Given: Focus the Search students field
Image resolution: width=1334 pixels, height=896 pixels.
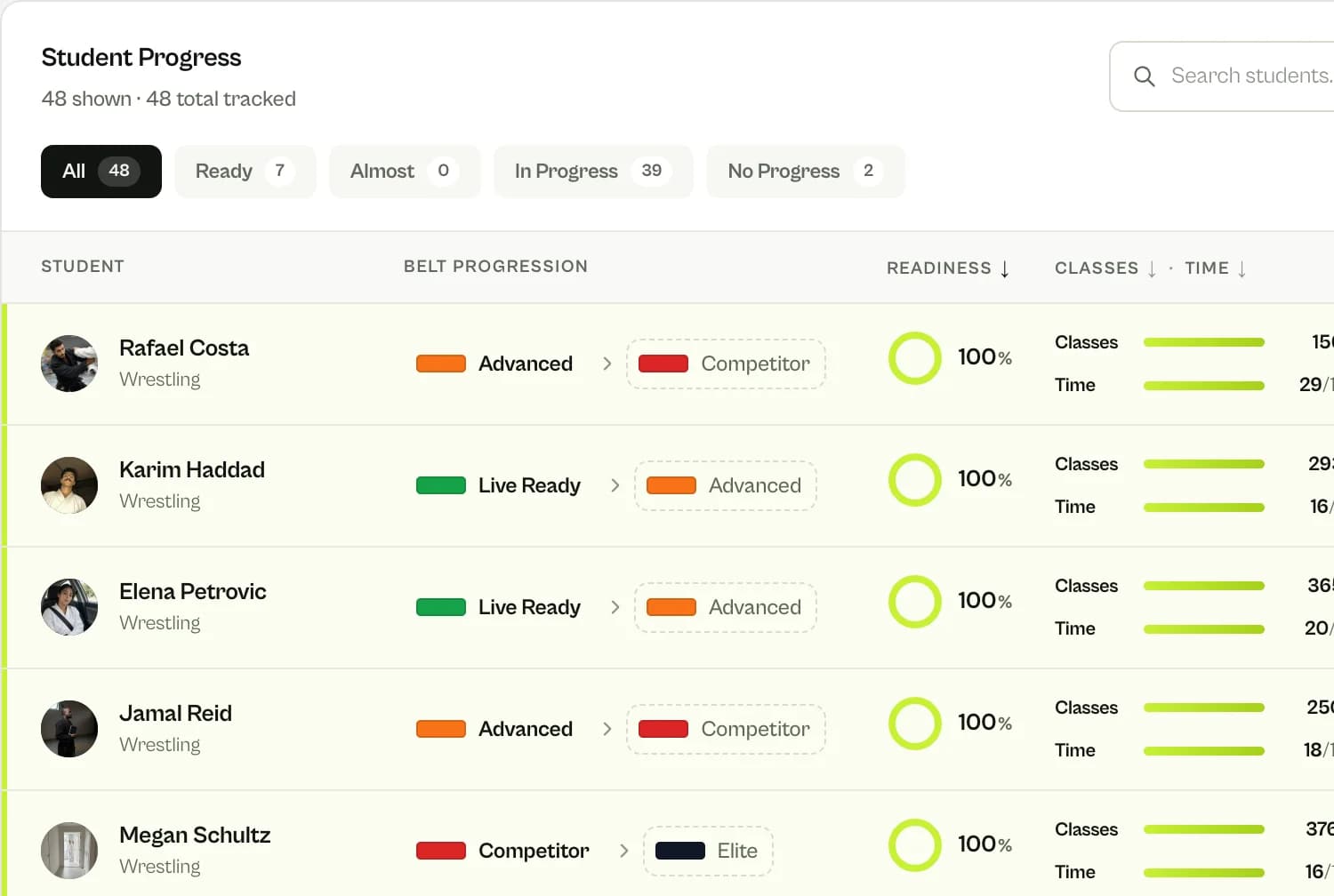Looking at the screenshot, I should click(x=1222, y=76).
